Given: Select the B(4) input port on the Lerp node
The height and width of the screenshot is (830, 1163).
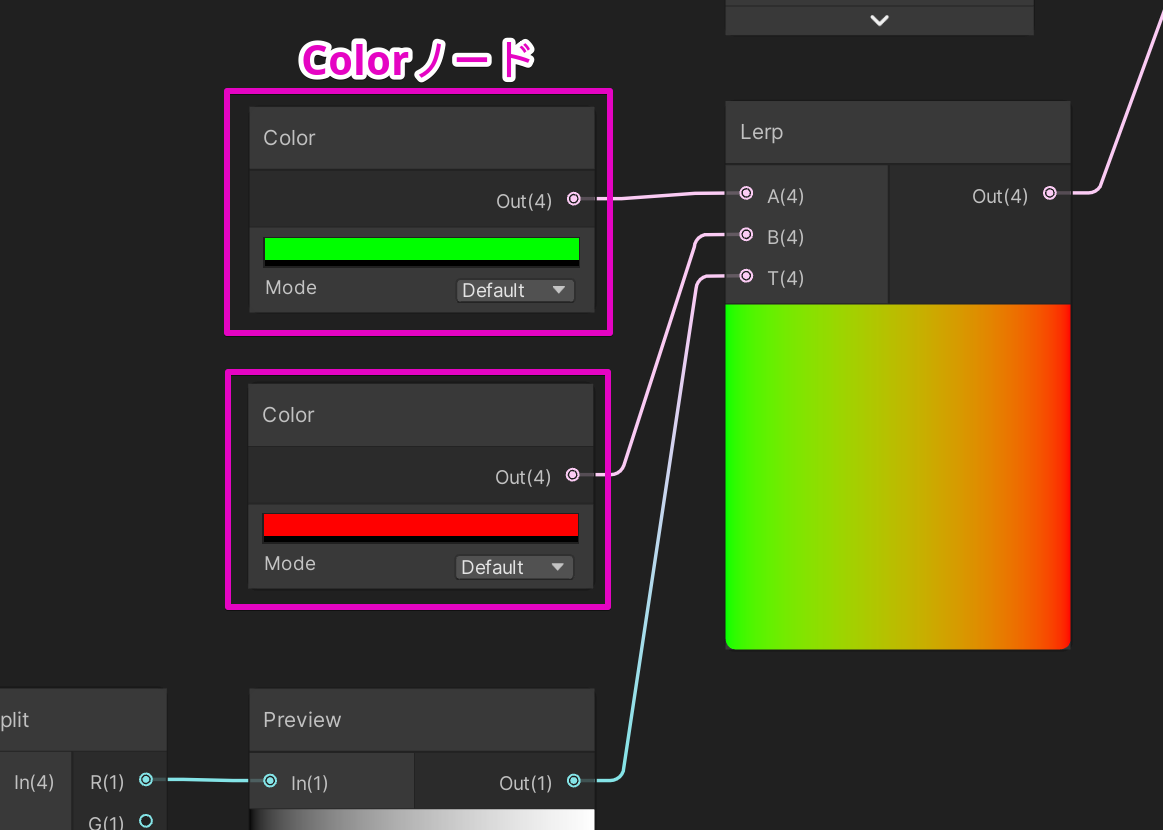Looking at the screenshot, I should [x=745, y=234].
